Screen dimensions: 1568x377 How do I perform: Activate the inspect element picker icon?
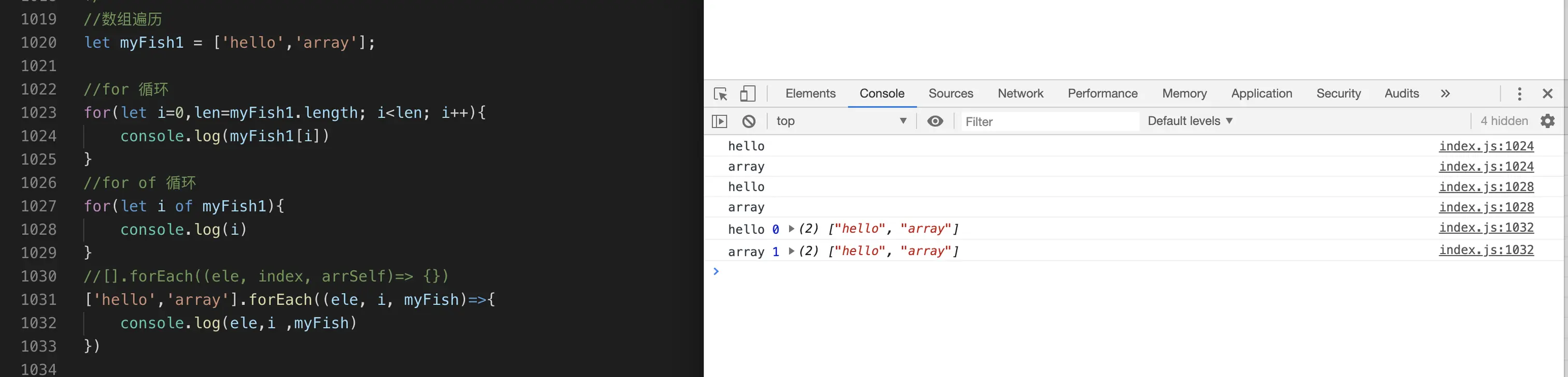coord(721,94)
